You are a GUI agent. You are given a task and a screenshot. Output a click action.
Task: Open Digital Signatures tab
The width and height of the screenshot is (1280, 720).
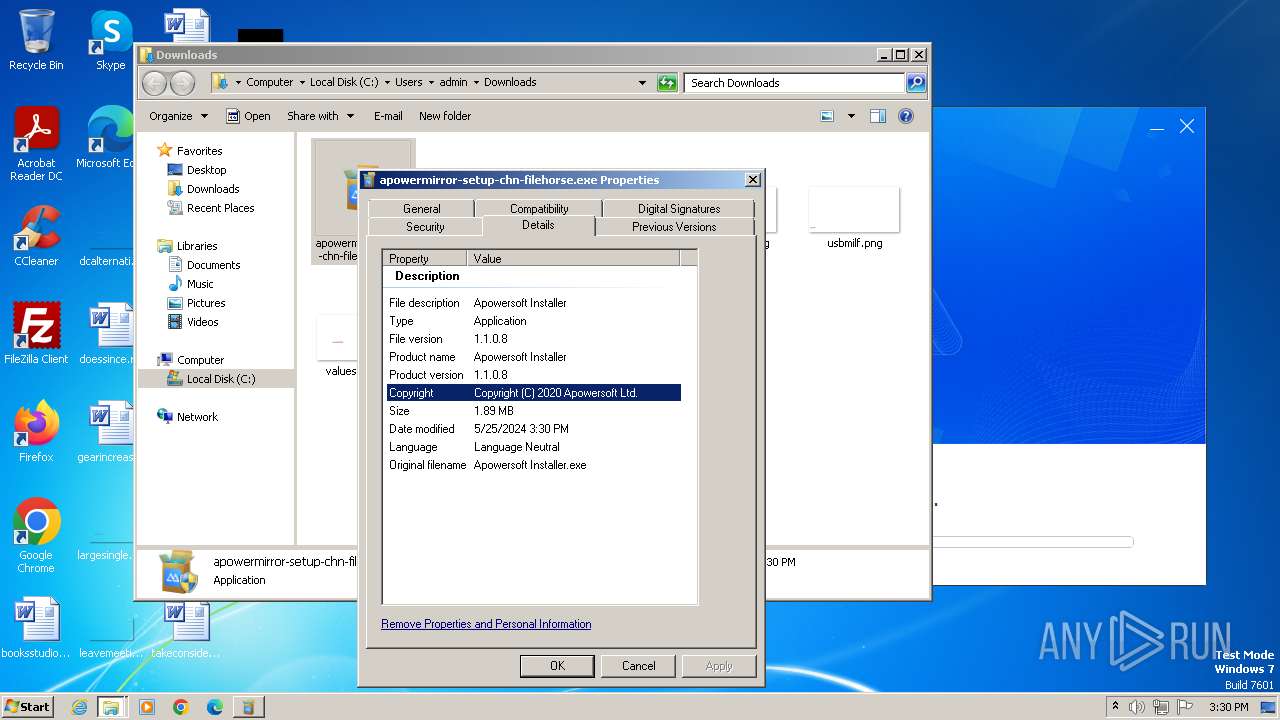(x=679, y=208)
